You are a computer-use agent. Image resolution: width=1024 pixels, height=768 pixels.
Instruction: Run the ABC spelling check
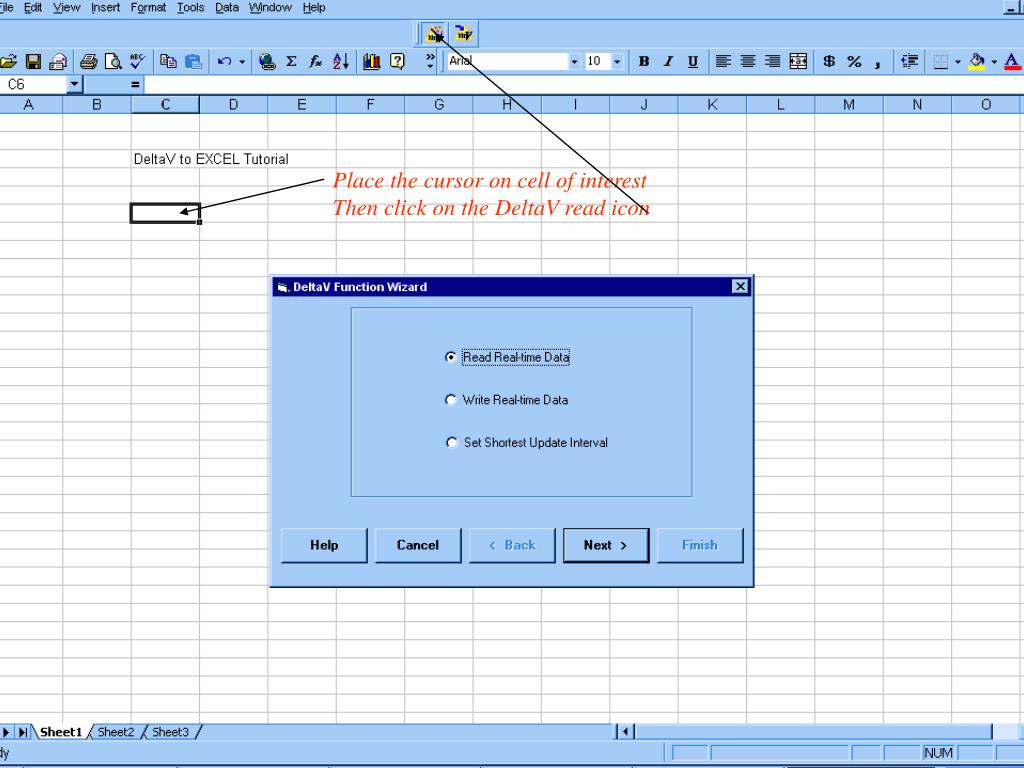coord(137,61)
